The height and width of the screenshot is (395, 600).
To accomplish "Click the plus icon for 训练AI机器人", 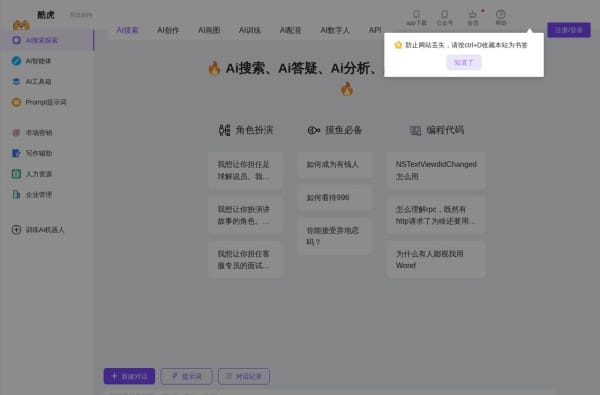I will pyautogui.click(x=16, y=230).
